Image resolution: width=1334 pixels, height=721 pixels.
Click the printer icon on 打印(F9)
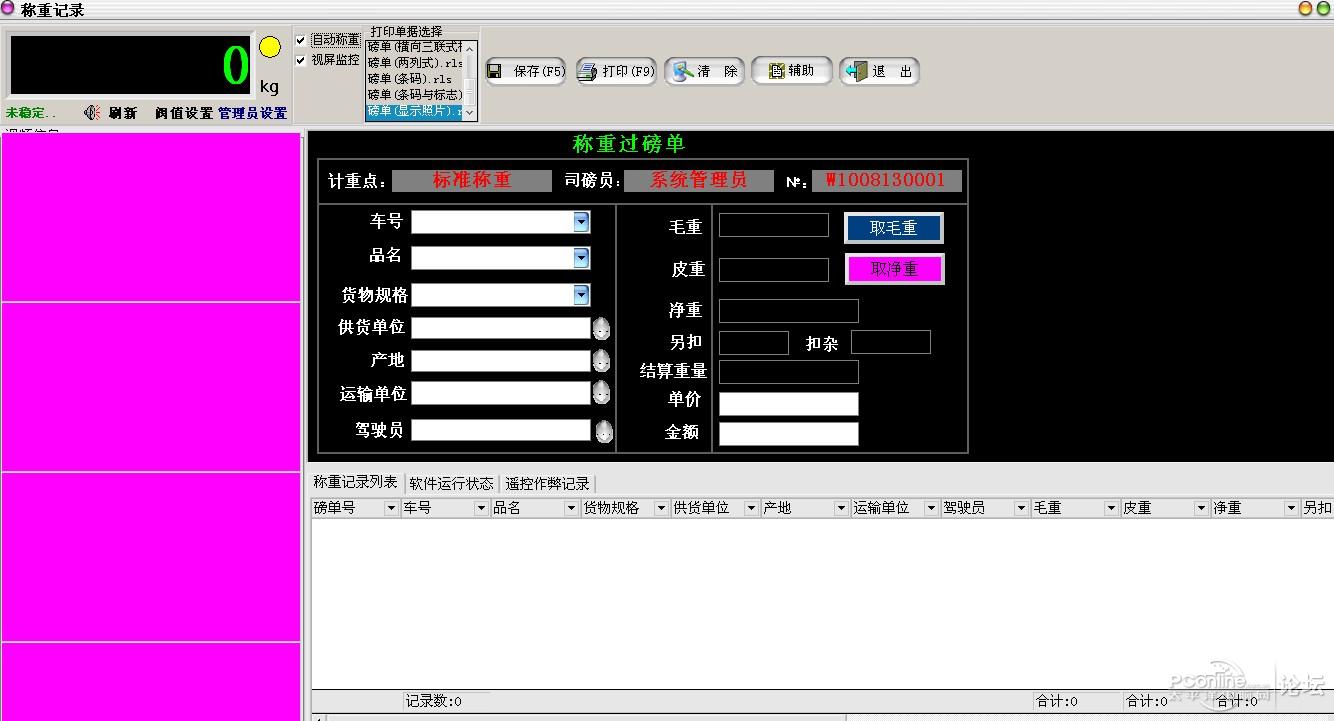[588, 71]
